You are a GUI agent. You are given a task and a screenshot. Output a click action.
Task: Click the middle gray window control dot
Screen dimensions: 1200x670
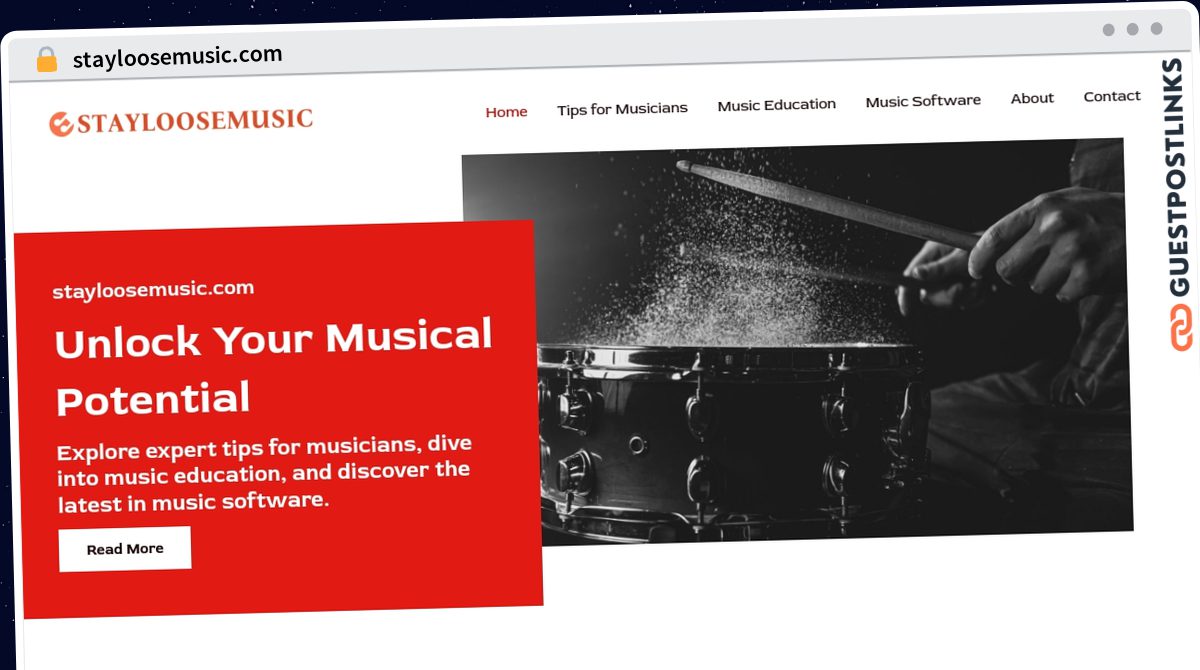1133,29
